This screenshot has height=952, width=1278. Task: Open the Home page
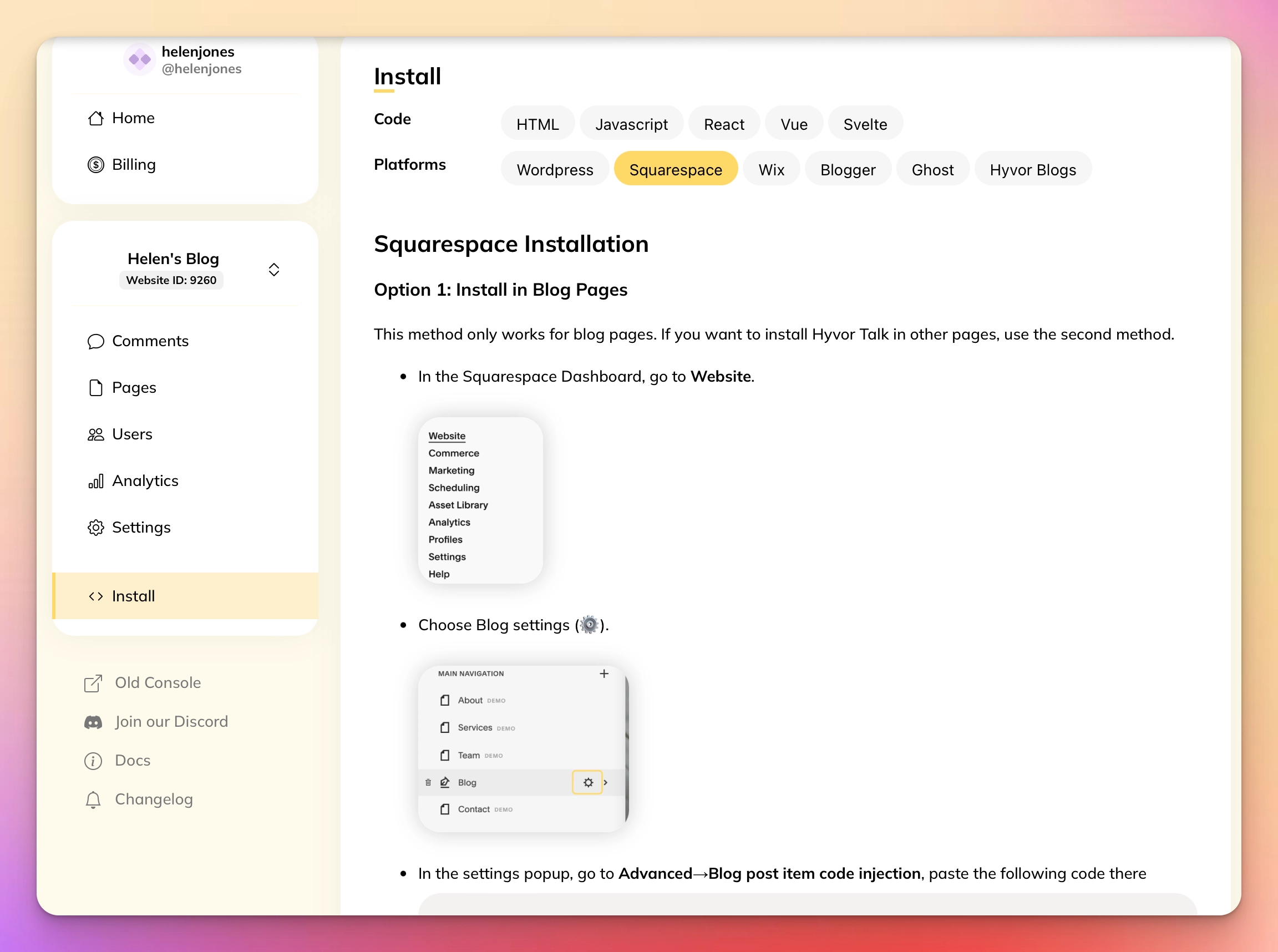tap(185, 118)
